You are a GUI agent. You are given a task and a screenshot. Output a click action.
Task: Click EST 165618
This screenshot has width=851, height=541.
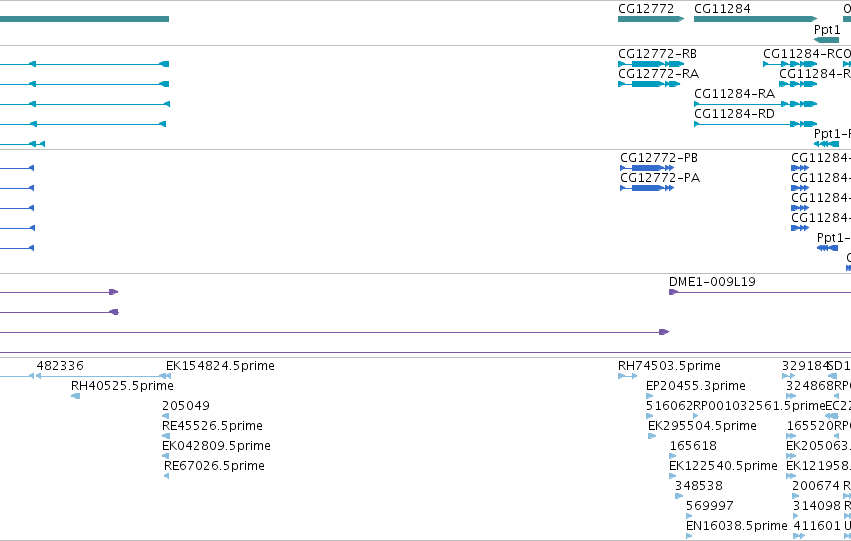[x=693, y=446]
